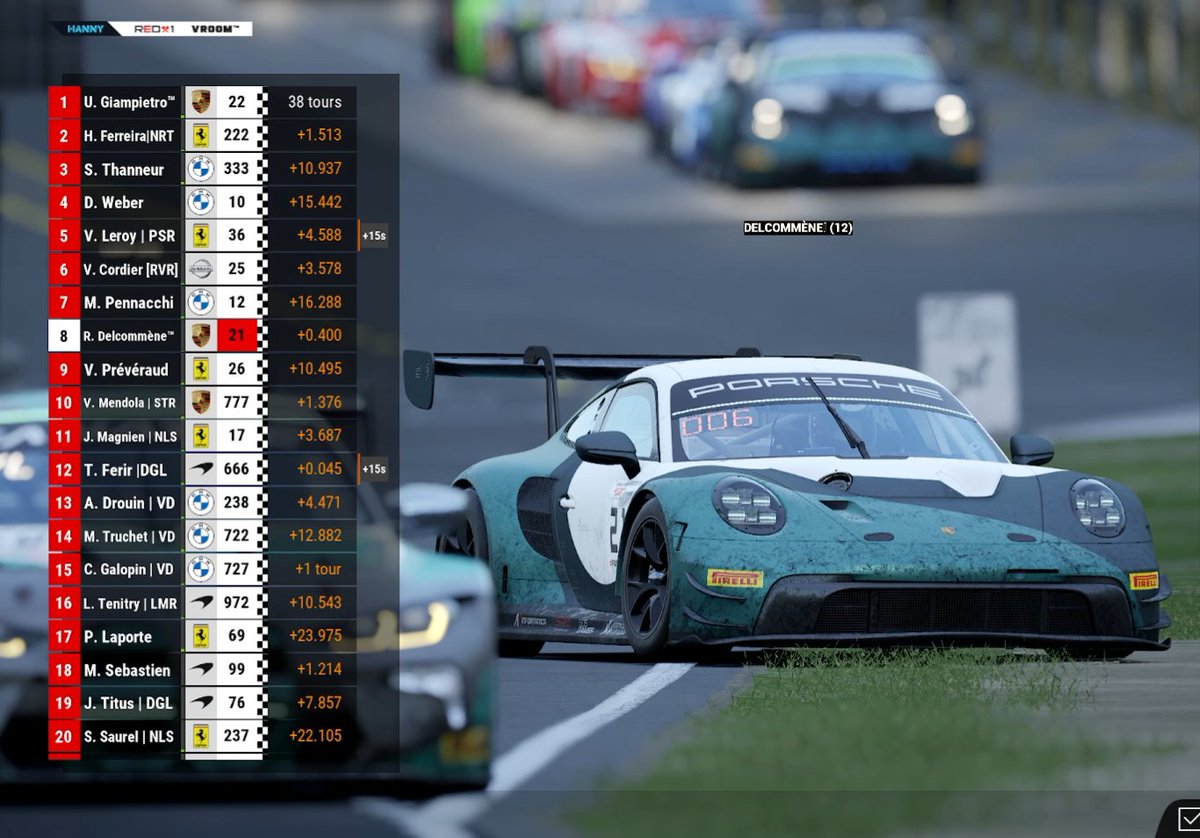This screenshot has height=838, width=1200.
Task: Select C. Galopin | VD in the leaderboard
Action: (x=130, y=569)
